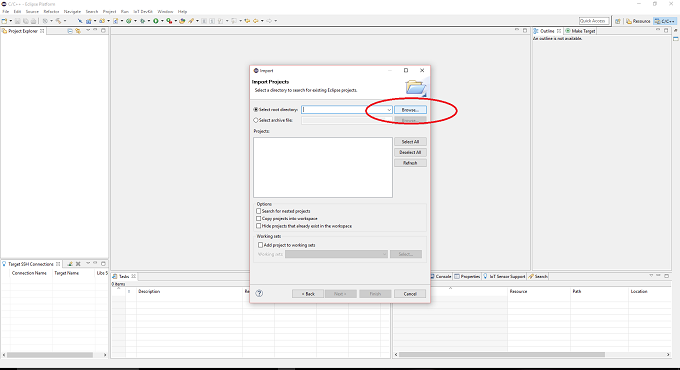Open the New wizard dropdown arrow

click(11, 21)
